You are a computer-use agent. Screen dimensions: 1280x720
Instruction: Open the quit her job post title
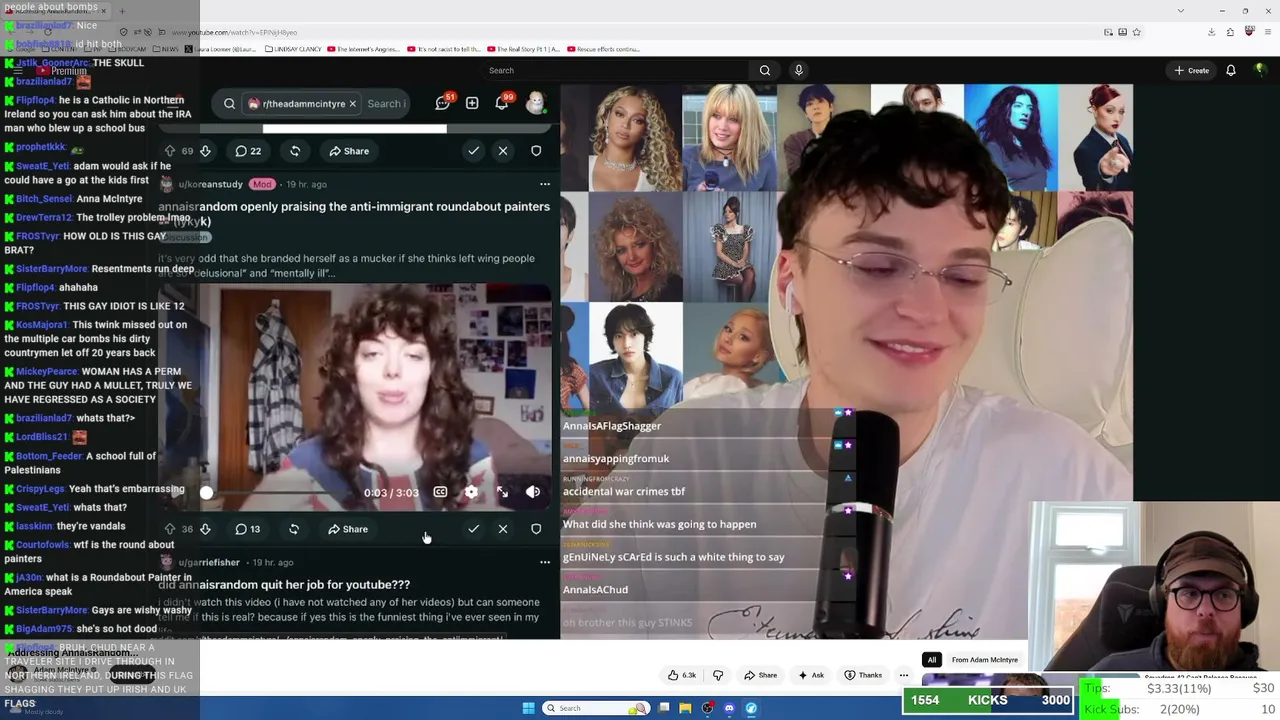coord(284,584)
